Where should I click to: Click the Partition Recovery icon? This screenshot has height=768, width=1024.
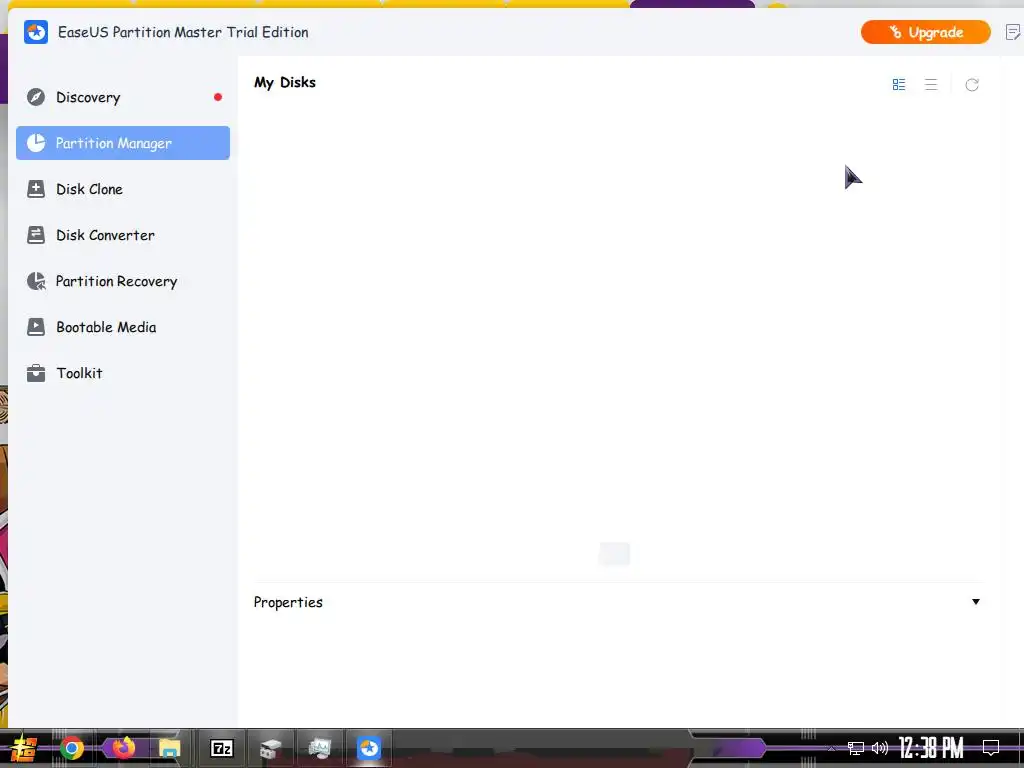36,281
